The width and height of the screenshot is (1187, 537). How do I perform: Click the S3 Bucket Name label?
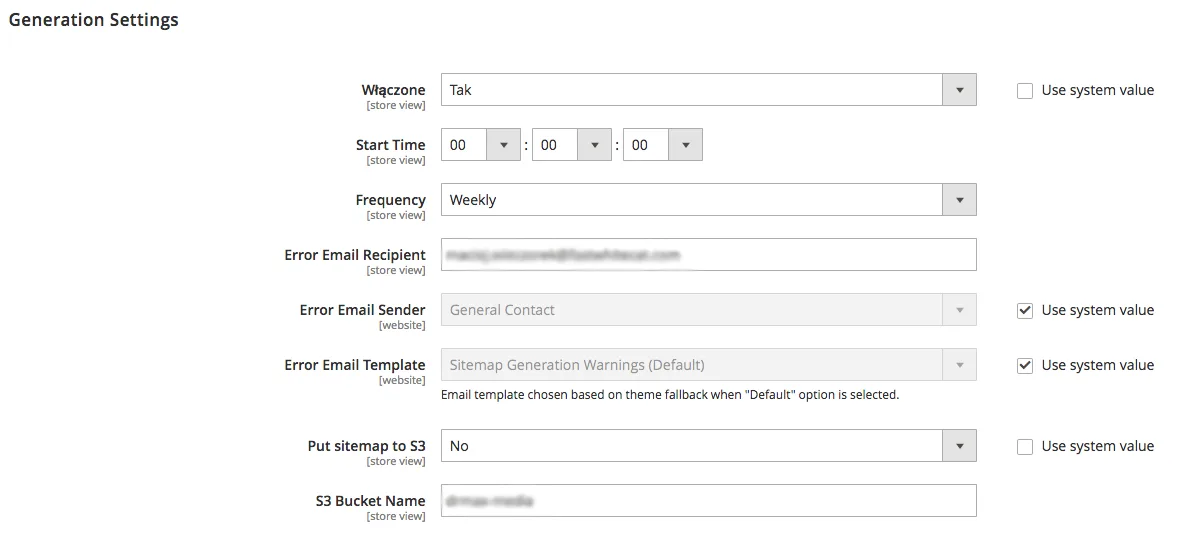click(x=370, y=501)
